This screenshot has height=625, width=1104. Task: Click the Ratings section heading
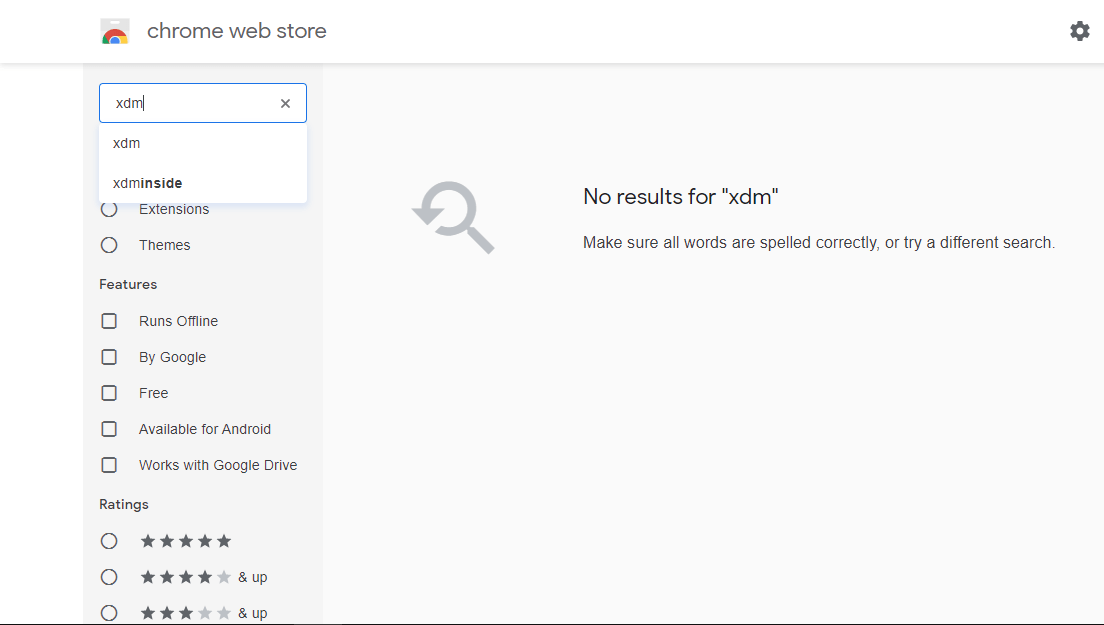pos(124,505)
